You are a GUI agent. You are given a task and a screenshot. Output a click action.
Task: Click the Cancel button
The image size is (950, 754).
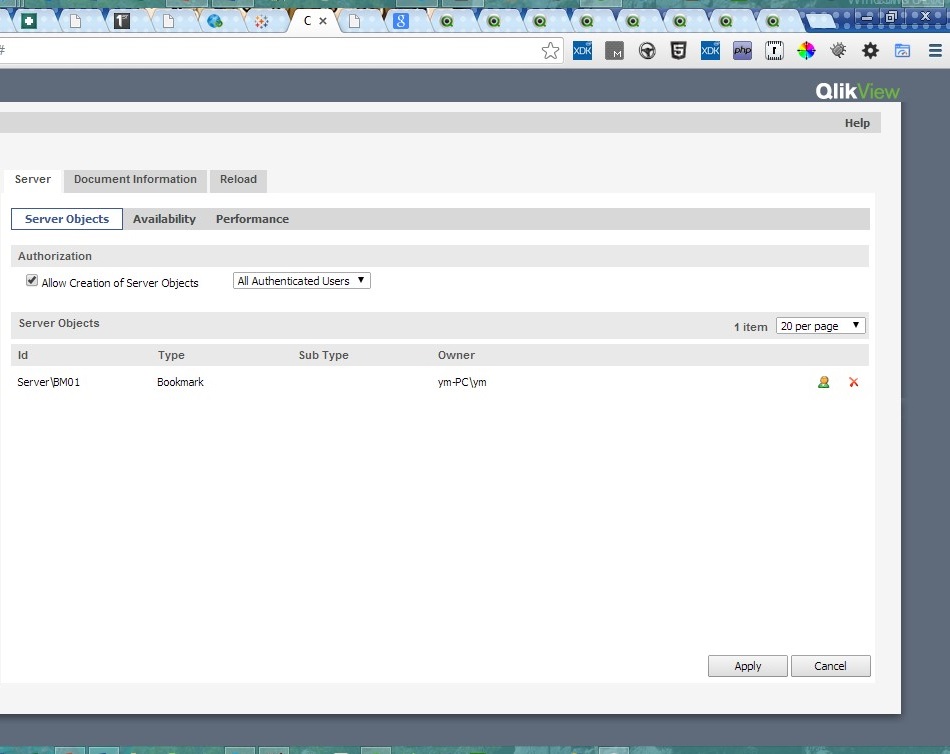pyautogui.click(x=830, y=666)
